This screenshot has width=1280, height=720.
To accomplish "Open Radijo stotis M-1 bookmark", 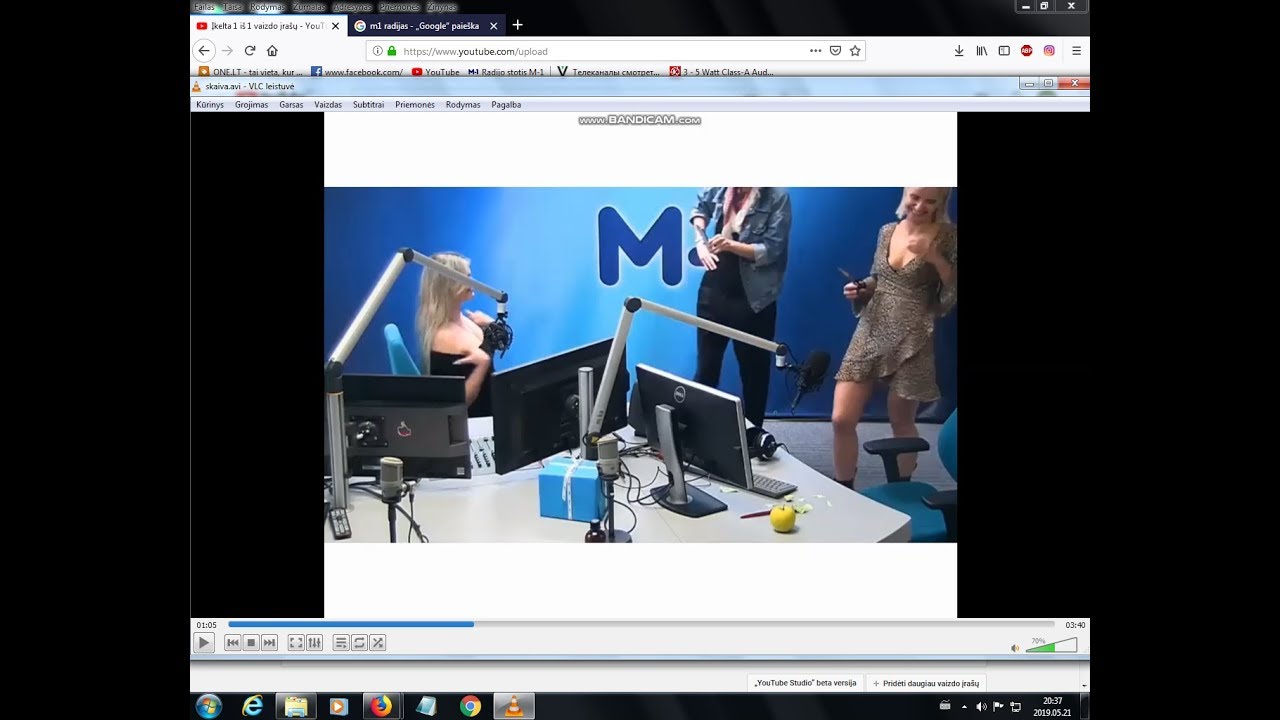I will click(506, 72).
